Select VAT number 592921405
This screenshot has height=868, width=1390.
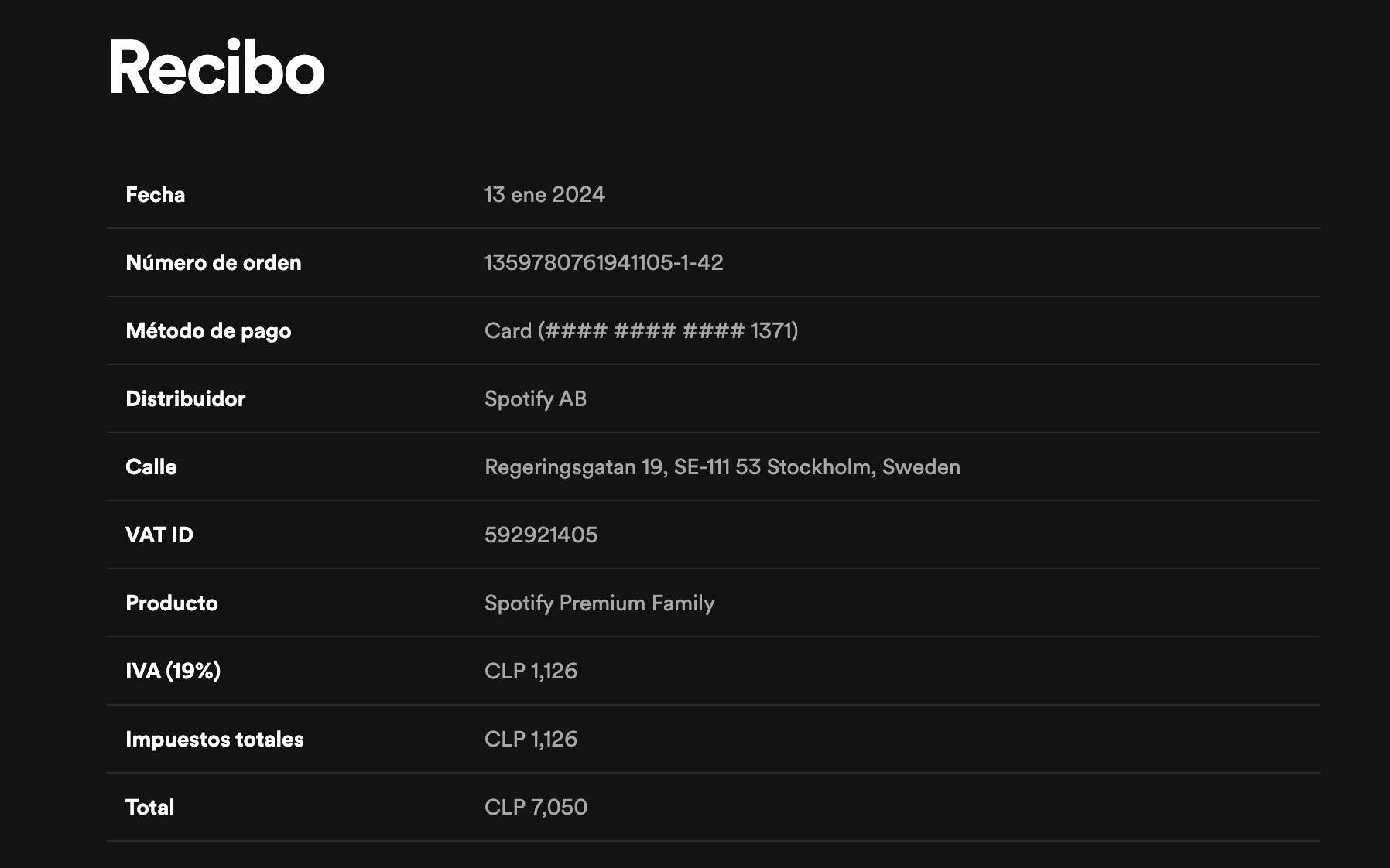pos(540,535)
